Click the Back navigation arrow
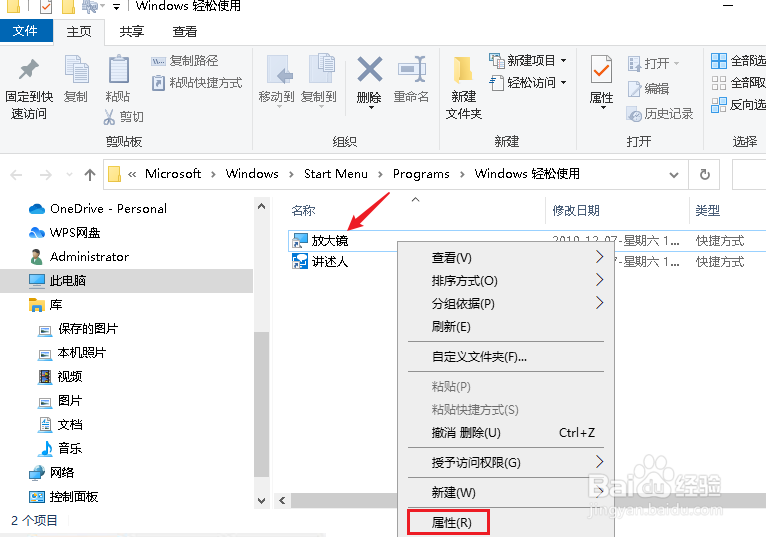Viewport: 766px width, 537px height. pos(16,174)
